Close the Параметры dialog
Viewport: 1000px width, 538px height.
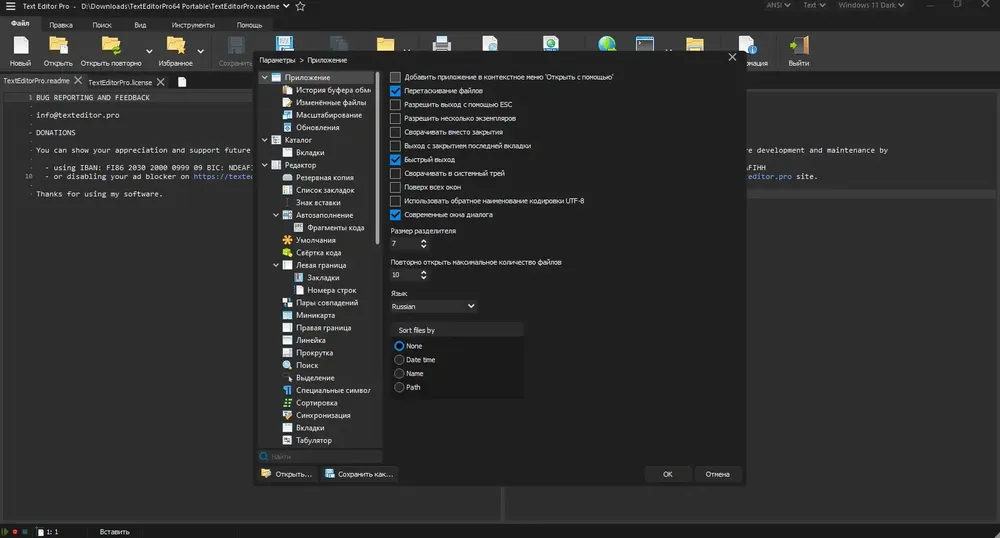coord(732,57)
